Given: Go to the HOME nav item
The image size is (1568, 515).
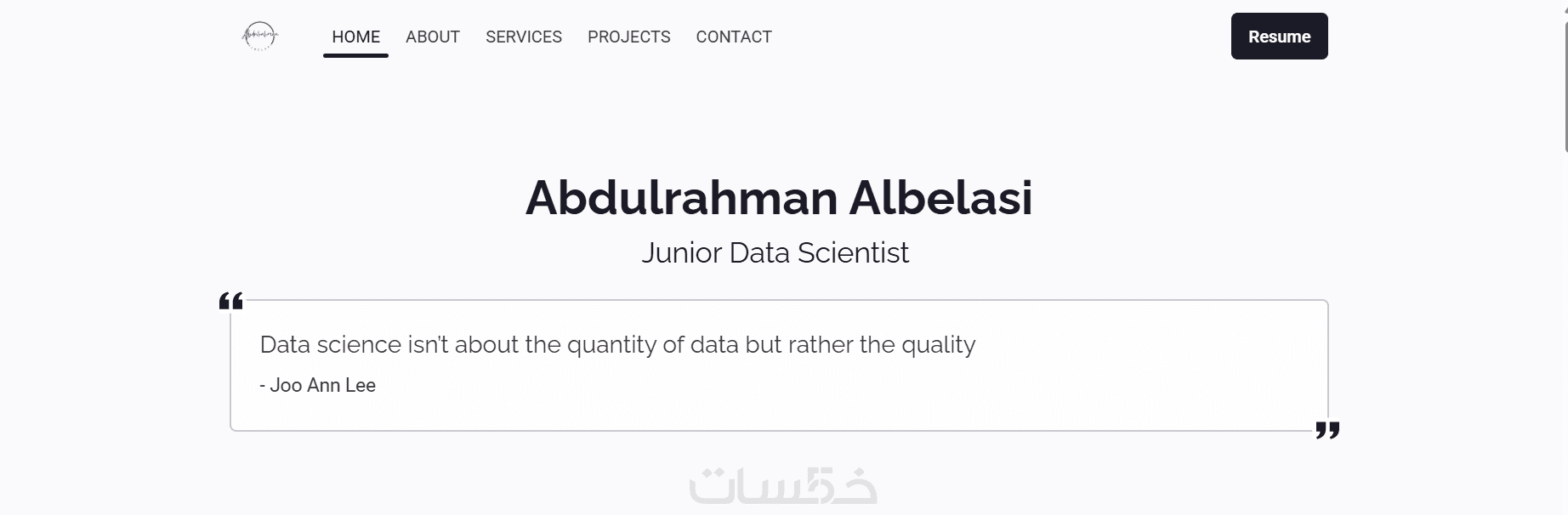Looking at the screenshot, I should (x=355, y=37).
